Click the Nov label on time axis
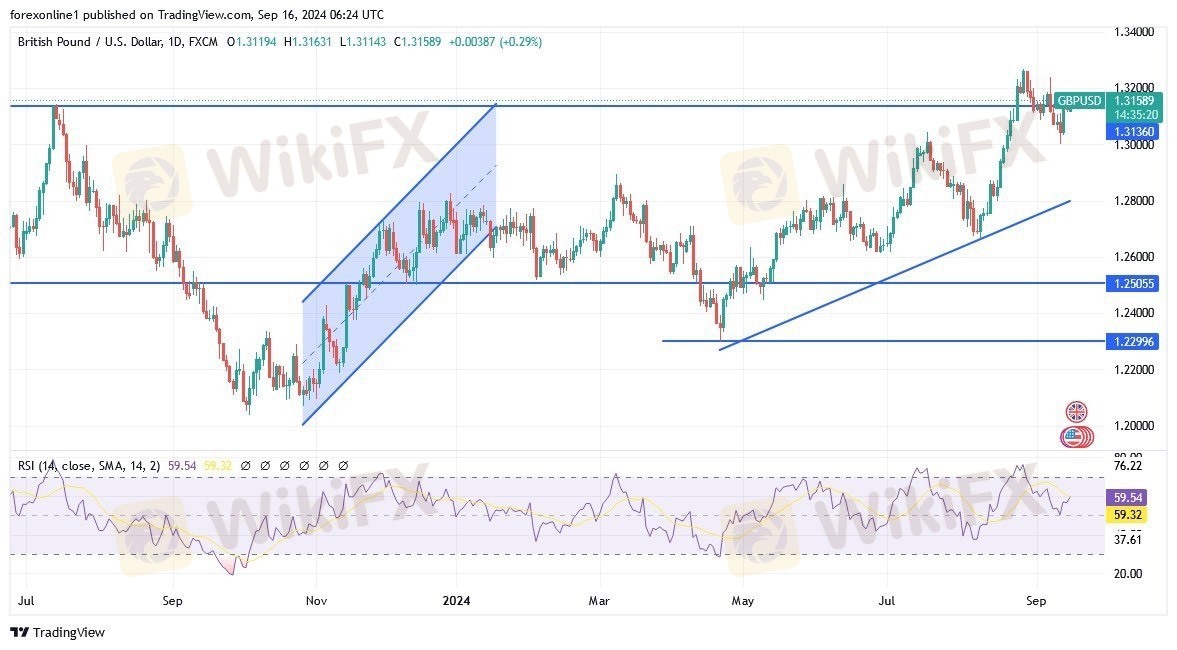The image size is (1177, 650). point(316,600)
